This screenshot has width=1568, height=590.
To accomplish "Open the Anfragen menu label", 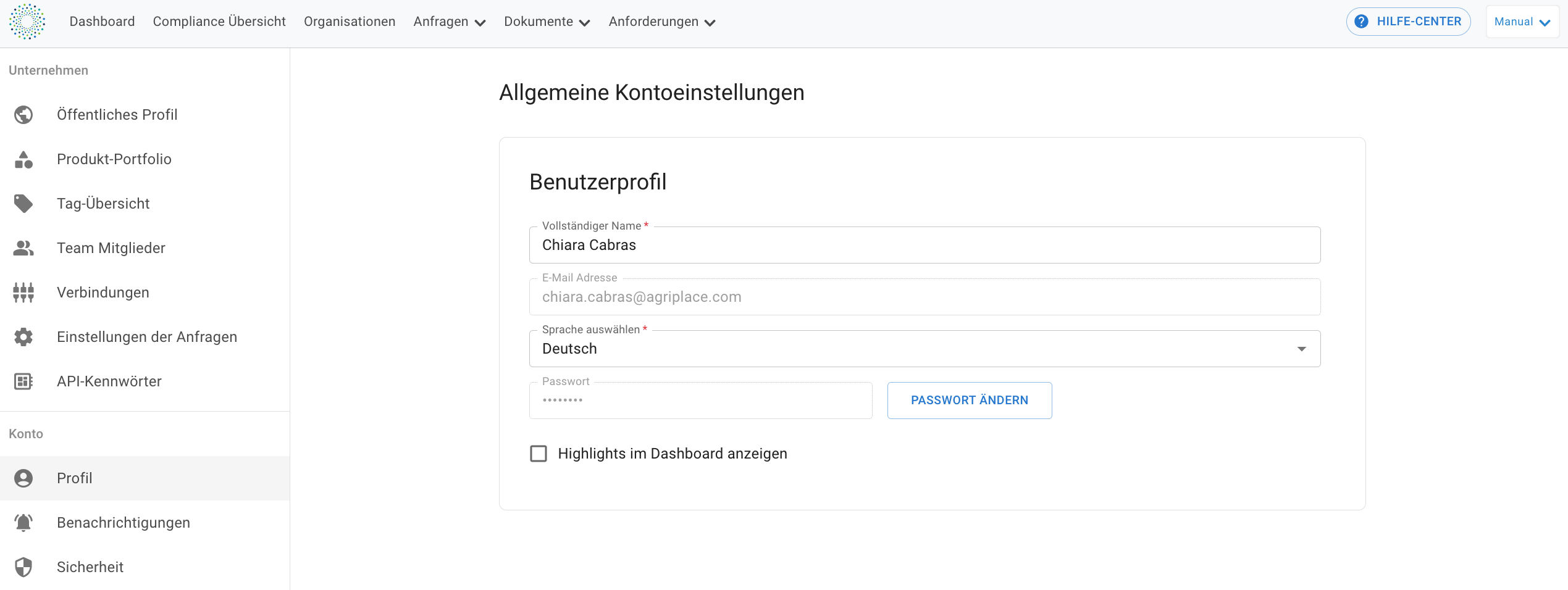I will tap(441, 22).
